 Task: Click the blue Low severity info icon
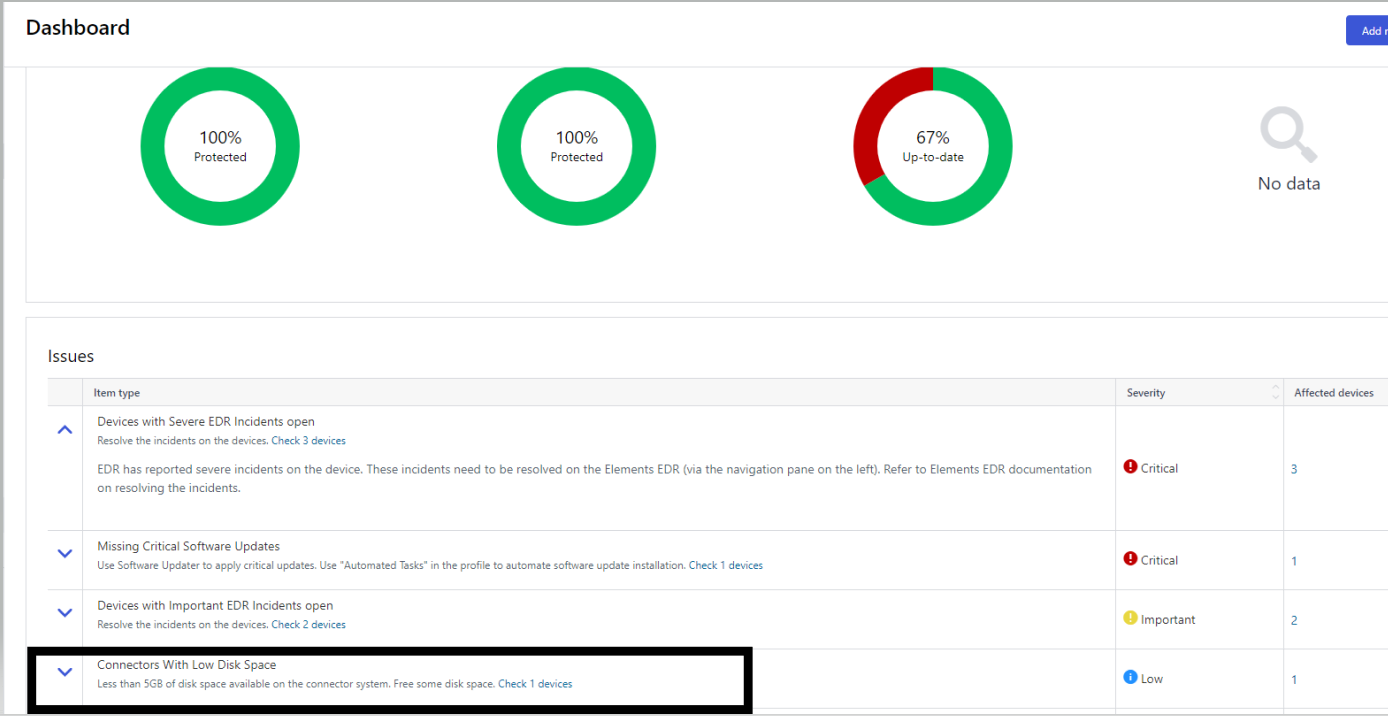tap(1131, 677)
